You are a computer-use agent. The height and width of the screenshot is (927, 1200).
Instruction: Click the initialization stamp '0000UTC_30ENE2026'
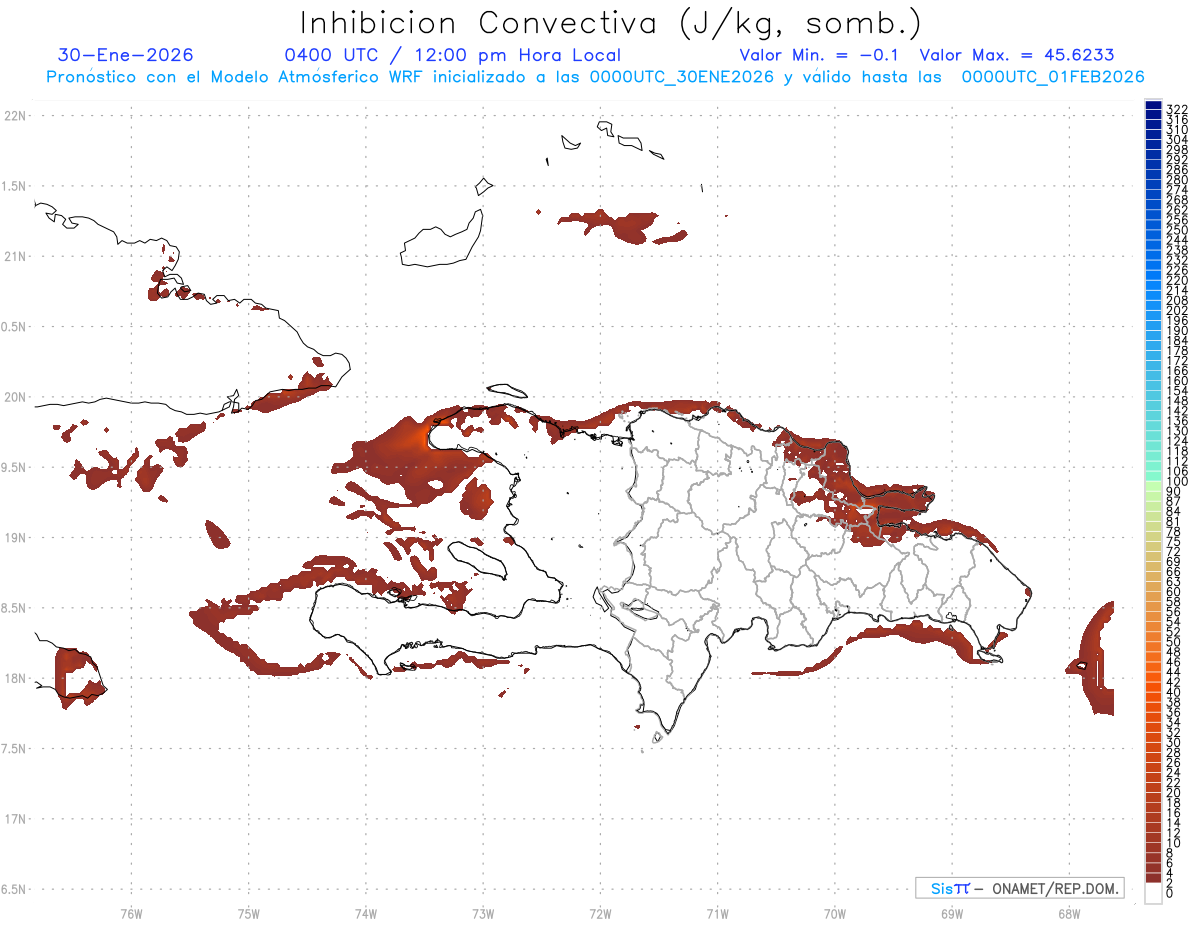coord(682,77)
